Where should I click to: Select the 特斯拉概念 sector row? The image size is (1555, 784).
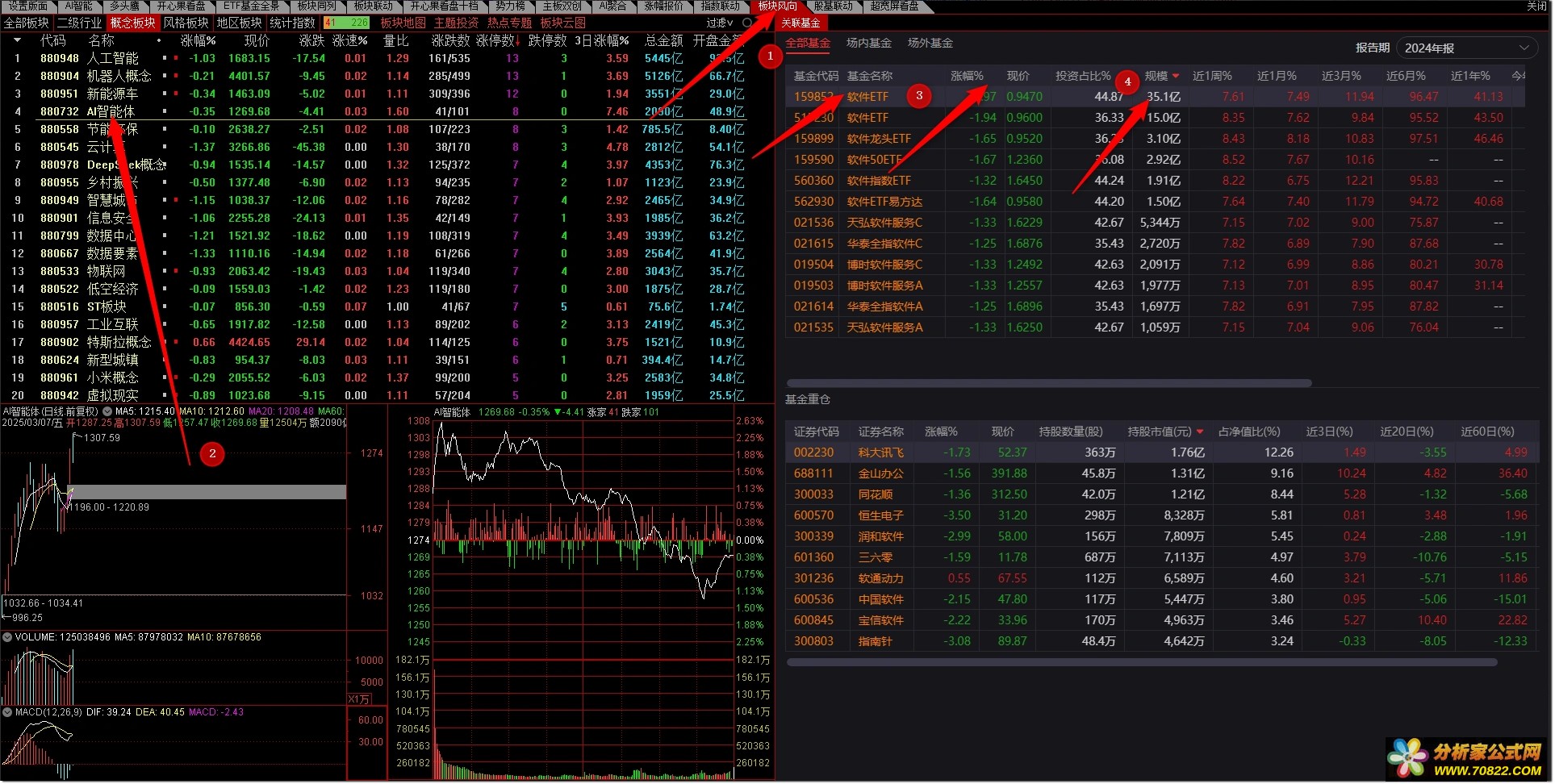coord(375,342)
